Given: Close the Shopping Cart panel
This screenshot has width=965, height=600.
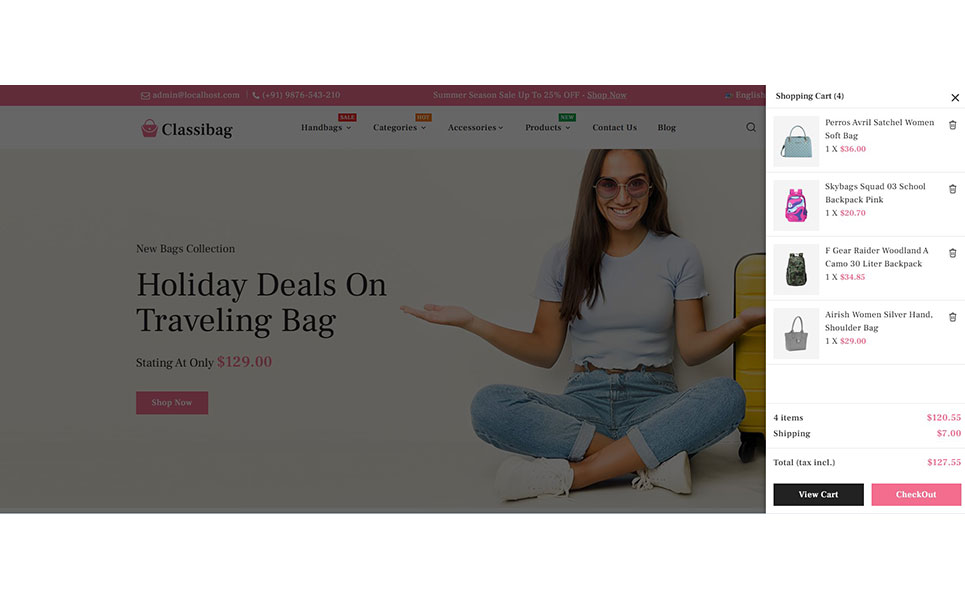Looking at the screenshot, I should (955, 97).
